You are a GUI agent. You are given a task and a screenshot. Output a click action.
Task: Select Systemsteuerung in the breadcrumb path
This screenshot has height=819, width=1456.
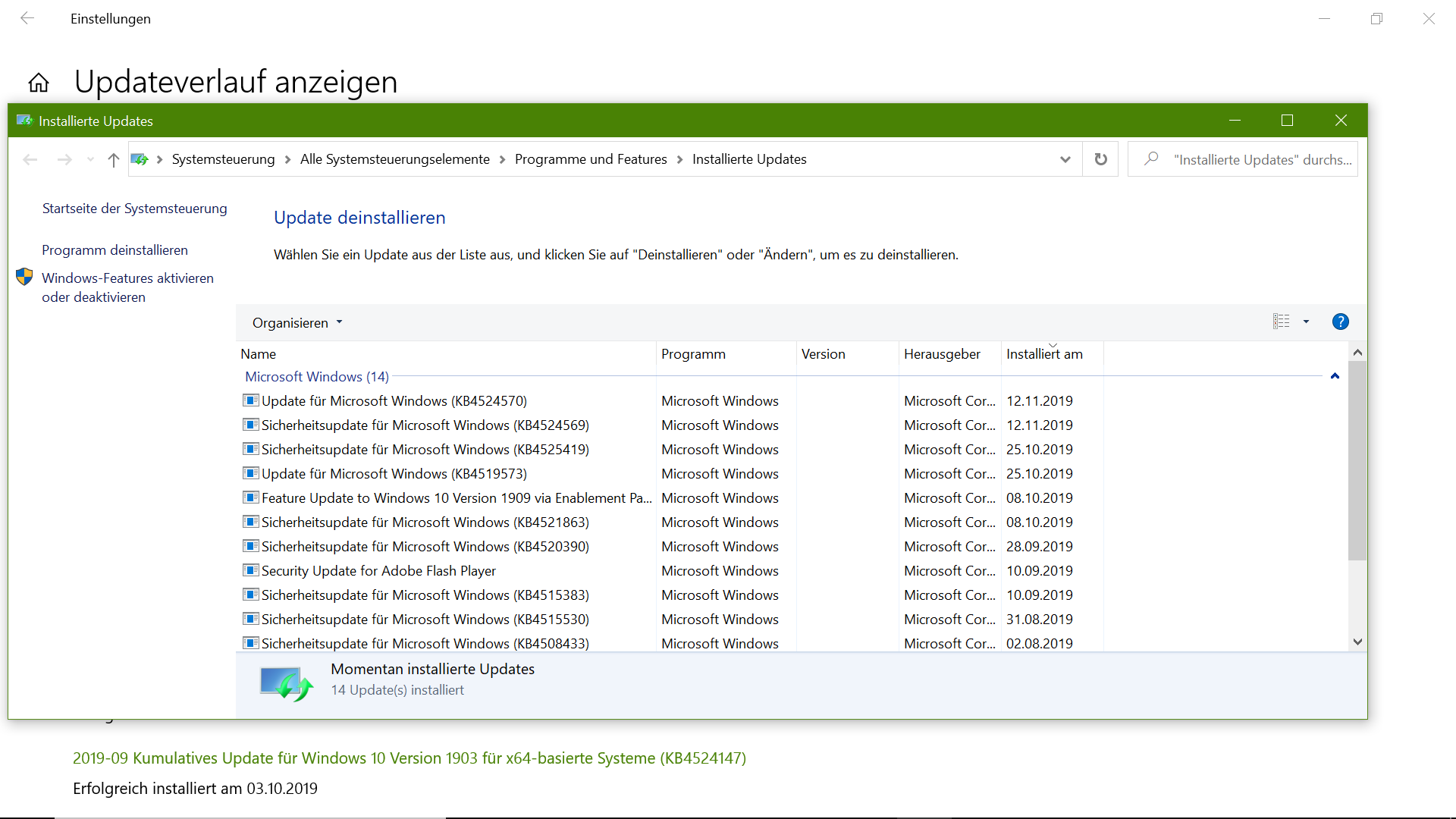click(x=223, y=159)
